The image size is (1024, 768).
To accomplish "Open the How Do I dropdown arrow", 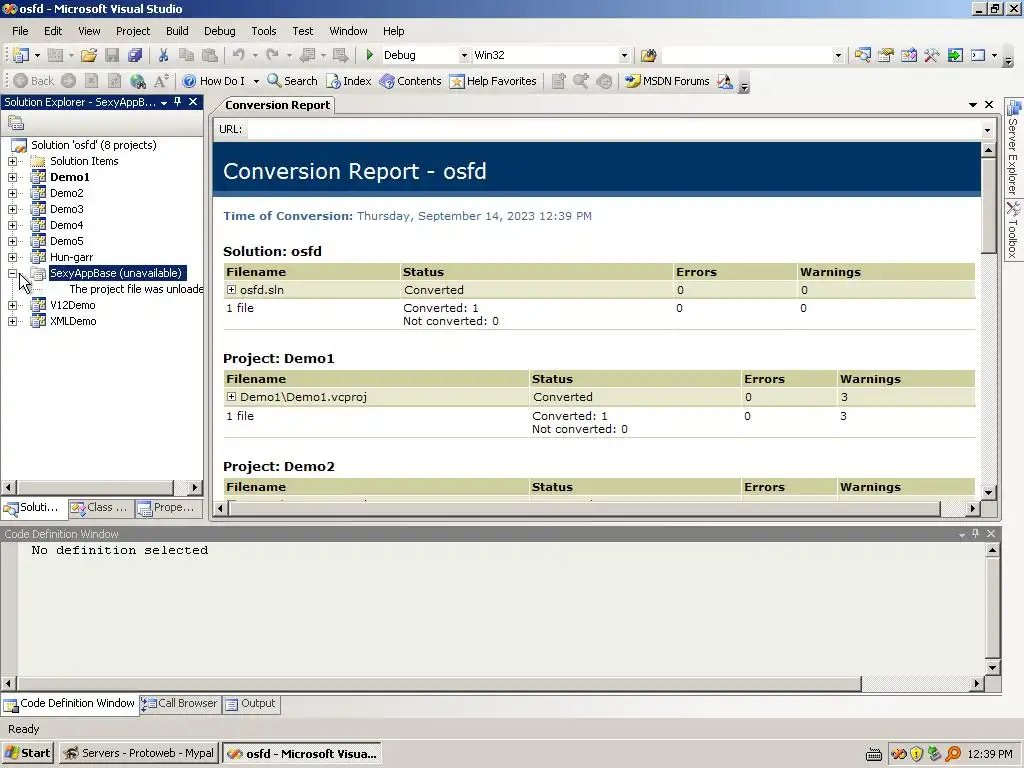I will pos(256,81).
